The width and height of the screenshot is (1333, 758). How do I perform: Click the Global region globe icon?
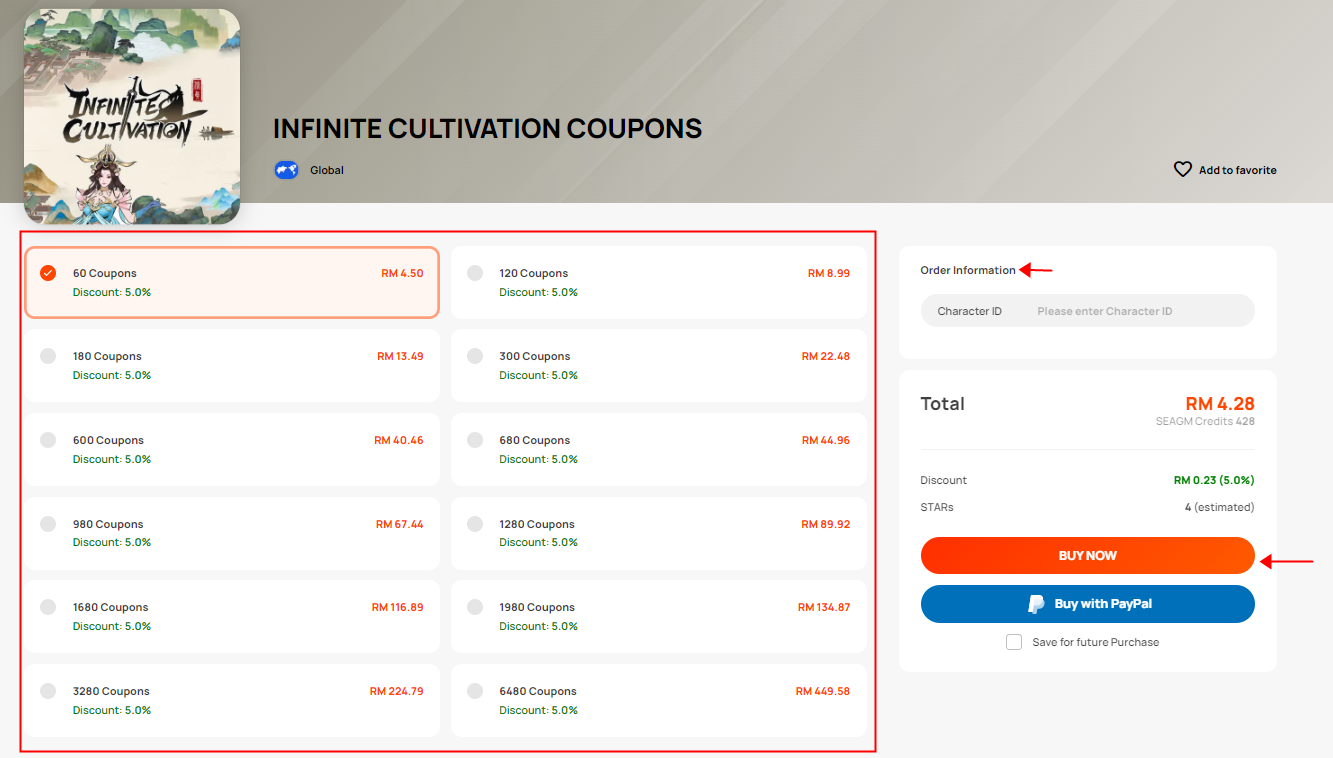click(287, 170)
